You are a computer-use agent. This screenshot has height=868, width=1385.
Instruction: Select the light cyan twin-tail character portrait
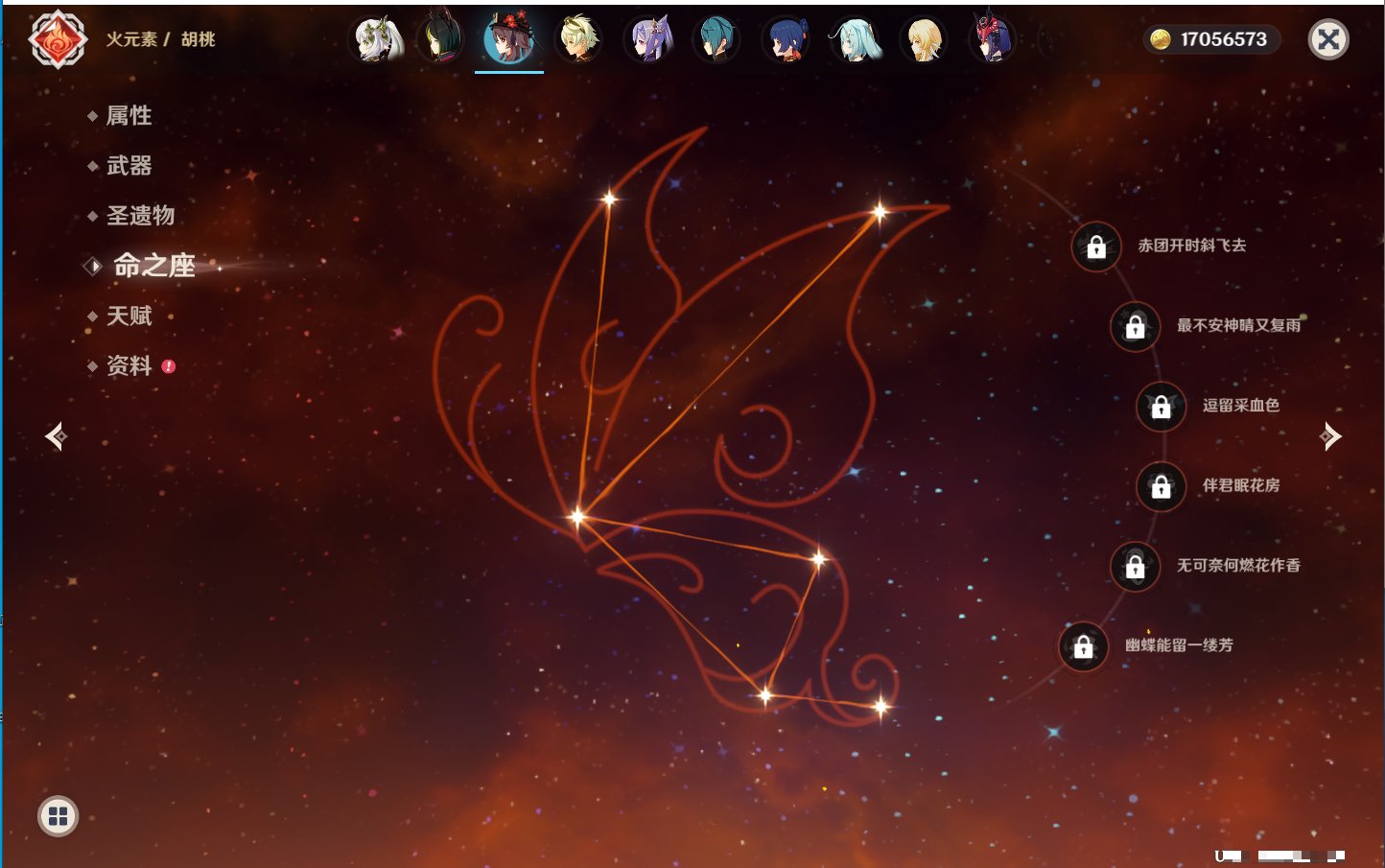(855, 39)
